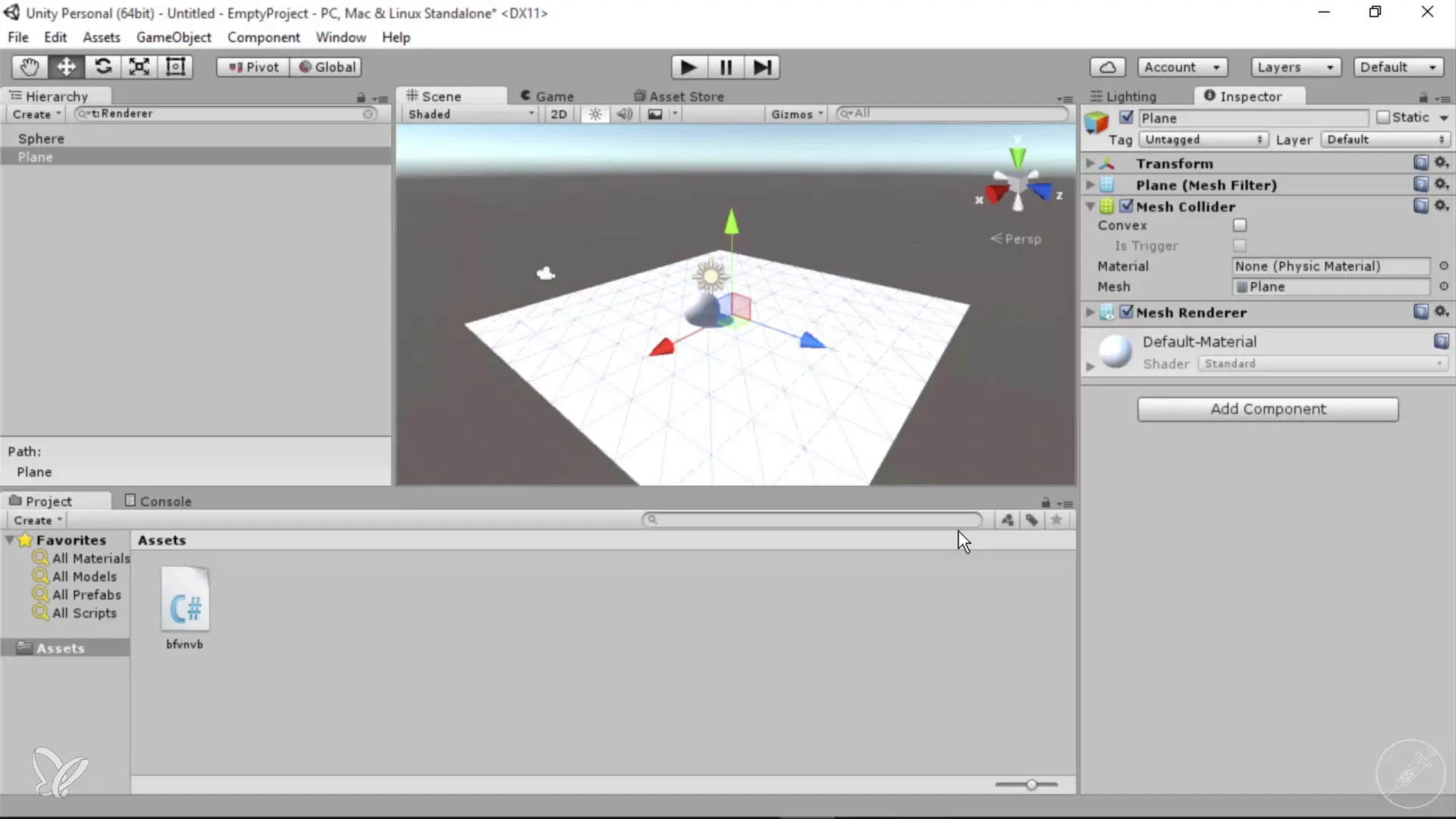Select the Hand tool in the toolbar

(30, 67)
